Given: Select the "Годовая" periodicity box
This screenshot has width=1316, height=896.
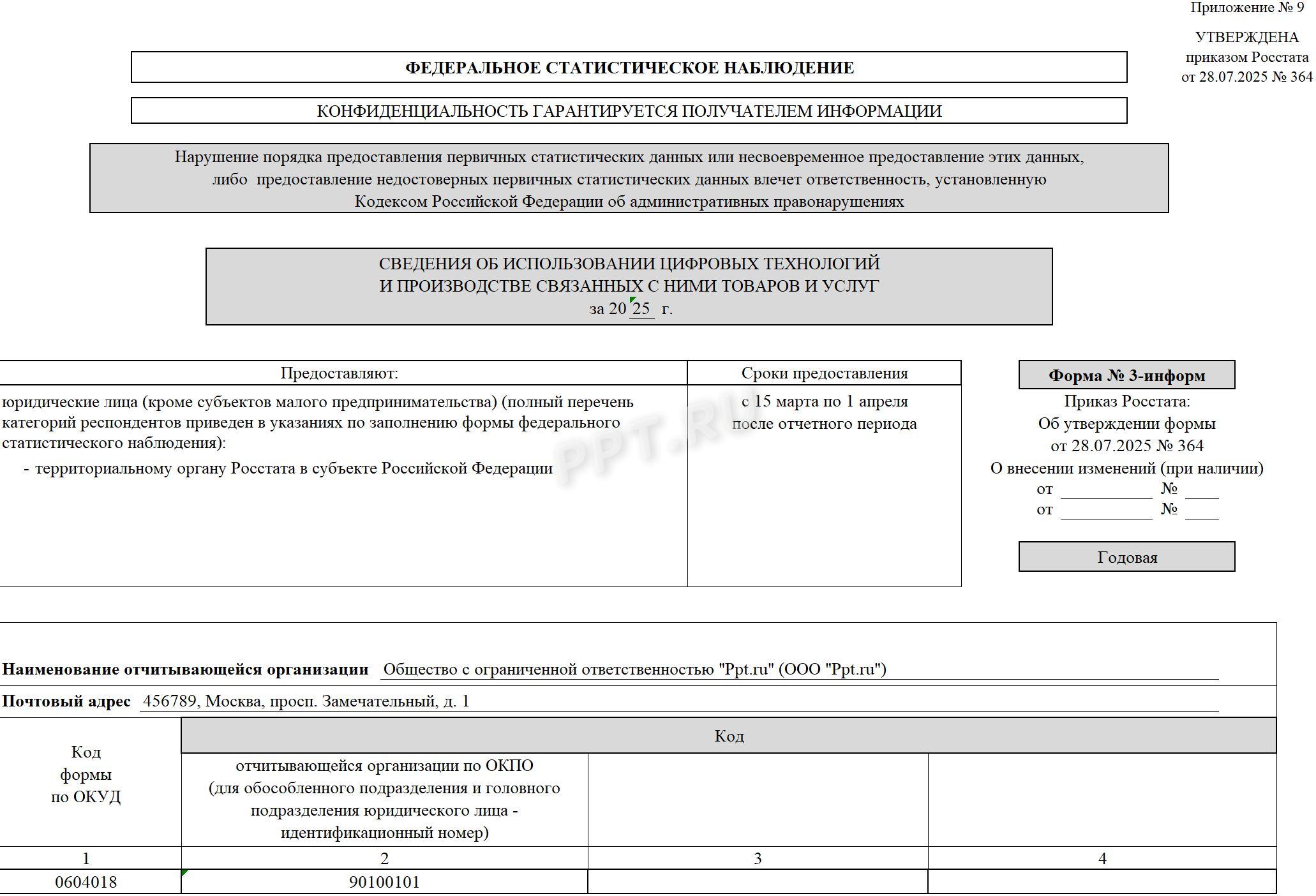Looking at the screenshot, I should tap(1126, 557).
